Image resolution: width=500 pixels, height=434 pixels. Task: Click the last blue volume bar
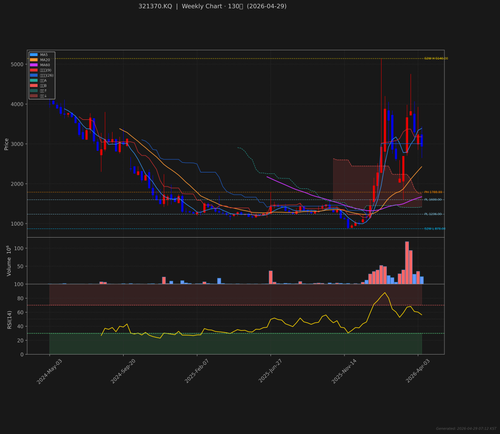(422, 280)
